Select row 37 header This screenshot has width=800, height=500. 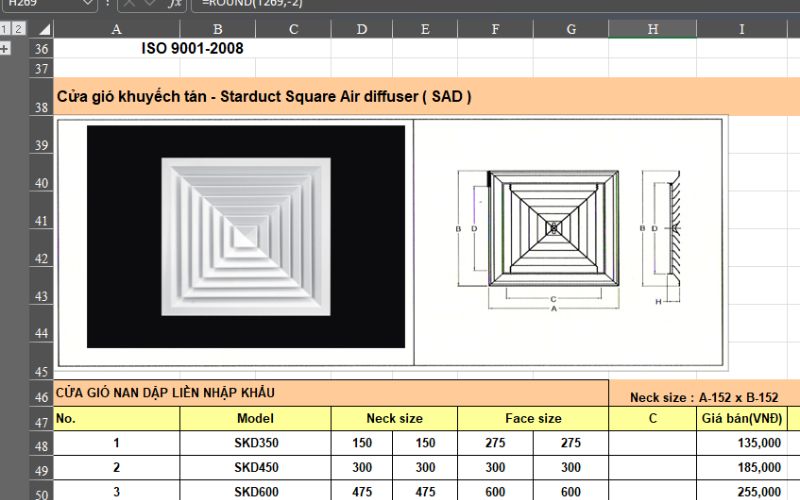(41, 68)
